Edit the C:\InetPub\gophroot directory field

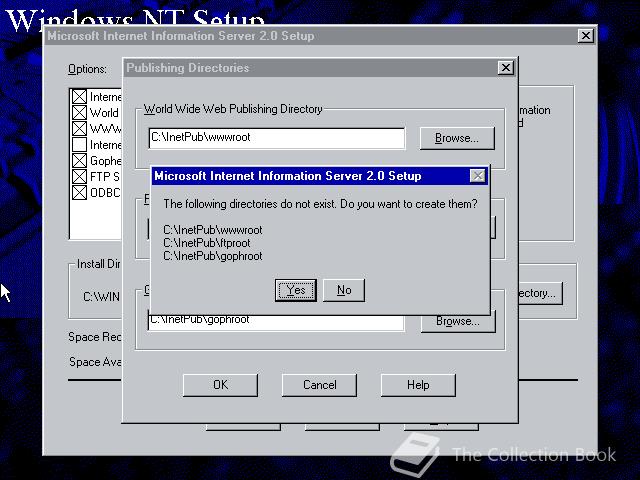tap(276, 322)
